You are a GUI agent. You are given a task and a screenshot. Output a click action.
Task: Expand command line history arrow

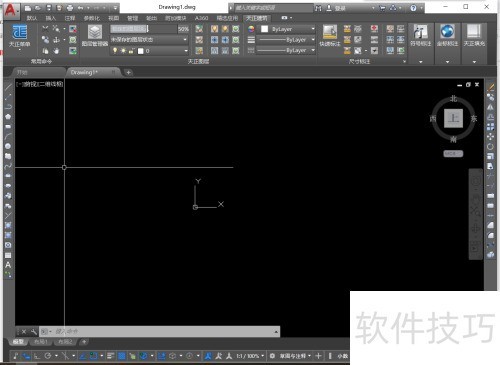276,332
